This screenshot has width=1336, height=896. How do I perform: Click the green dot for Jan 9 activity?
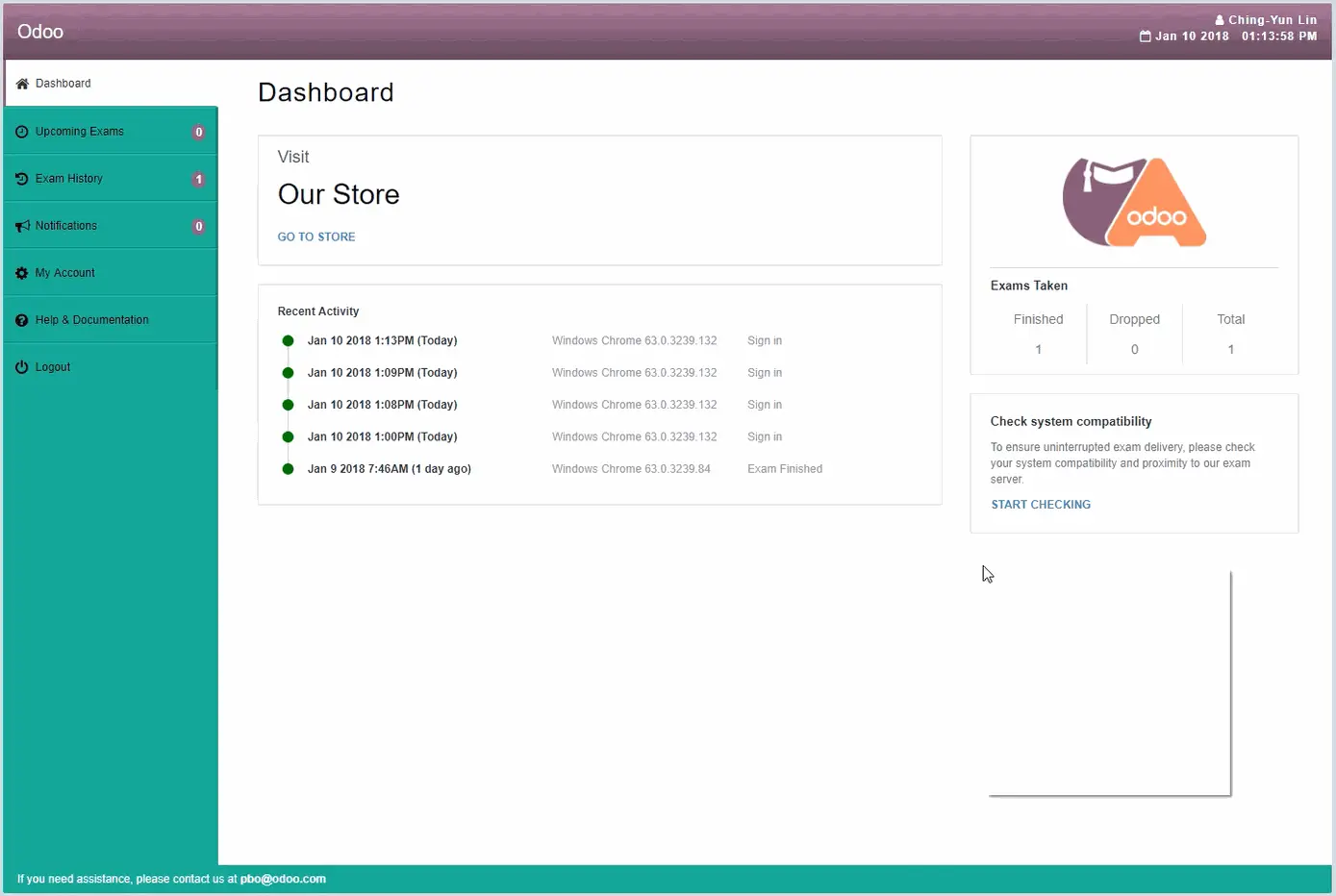tap(288, 469)
